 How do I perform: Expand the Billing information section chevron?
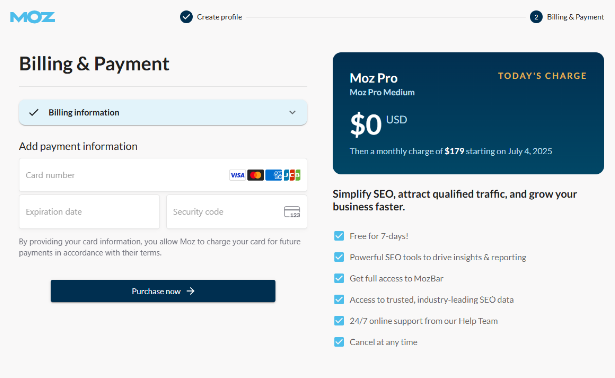[292, 113]
